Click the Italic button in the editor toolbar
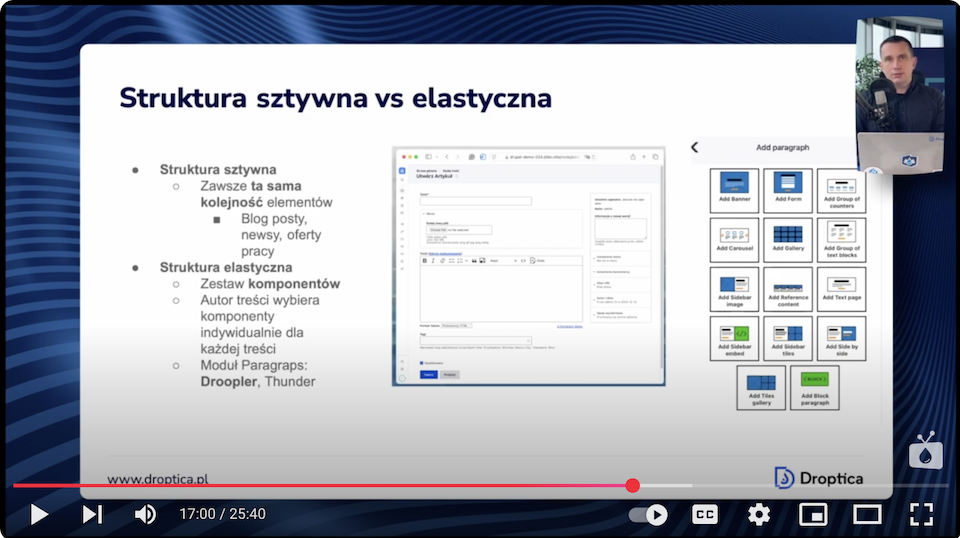This screenshot has height=538, width=960. tap(433, 261)
